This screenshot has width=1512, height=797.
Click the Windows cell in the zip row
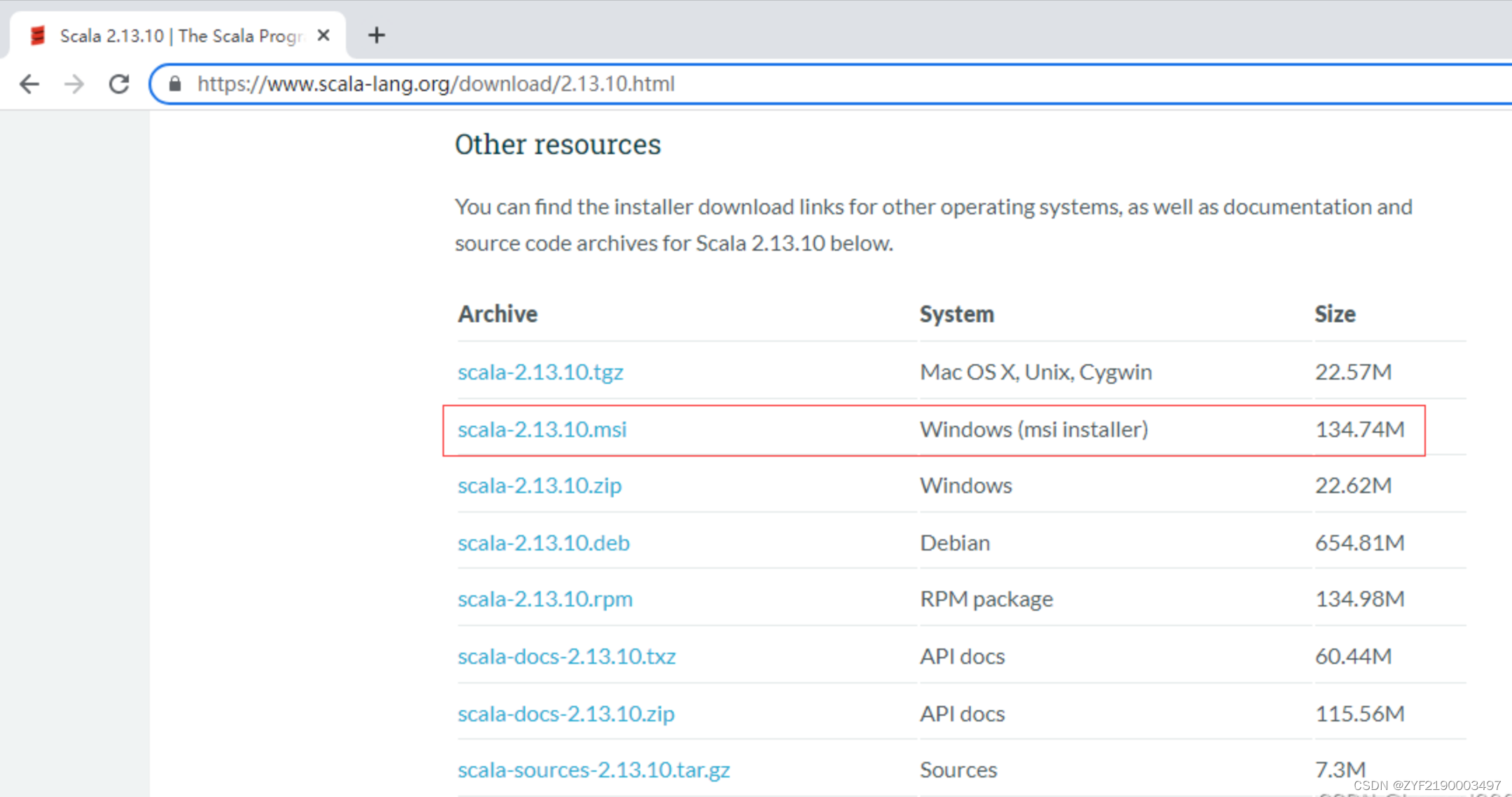(966, 485)
